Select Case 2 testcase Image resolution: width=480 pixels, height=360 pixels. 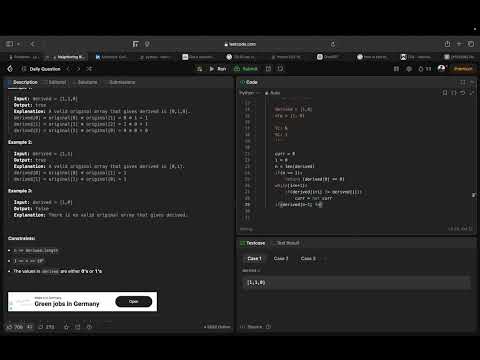[x=281, y=259]
